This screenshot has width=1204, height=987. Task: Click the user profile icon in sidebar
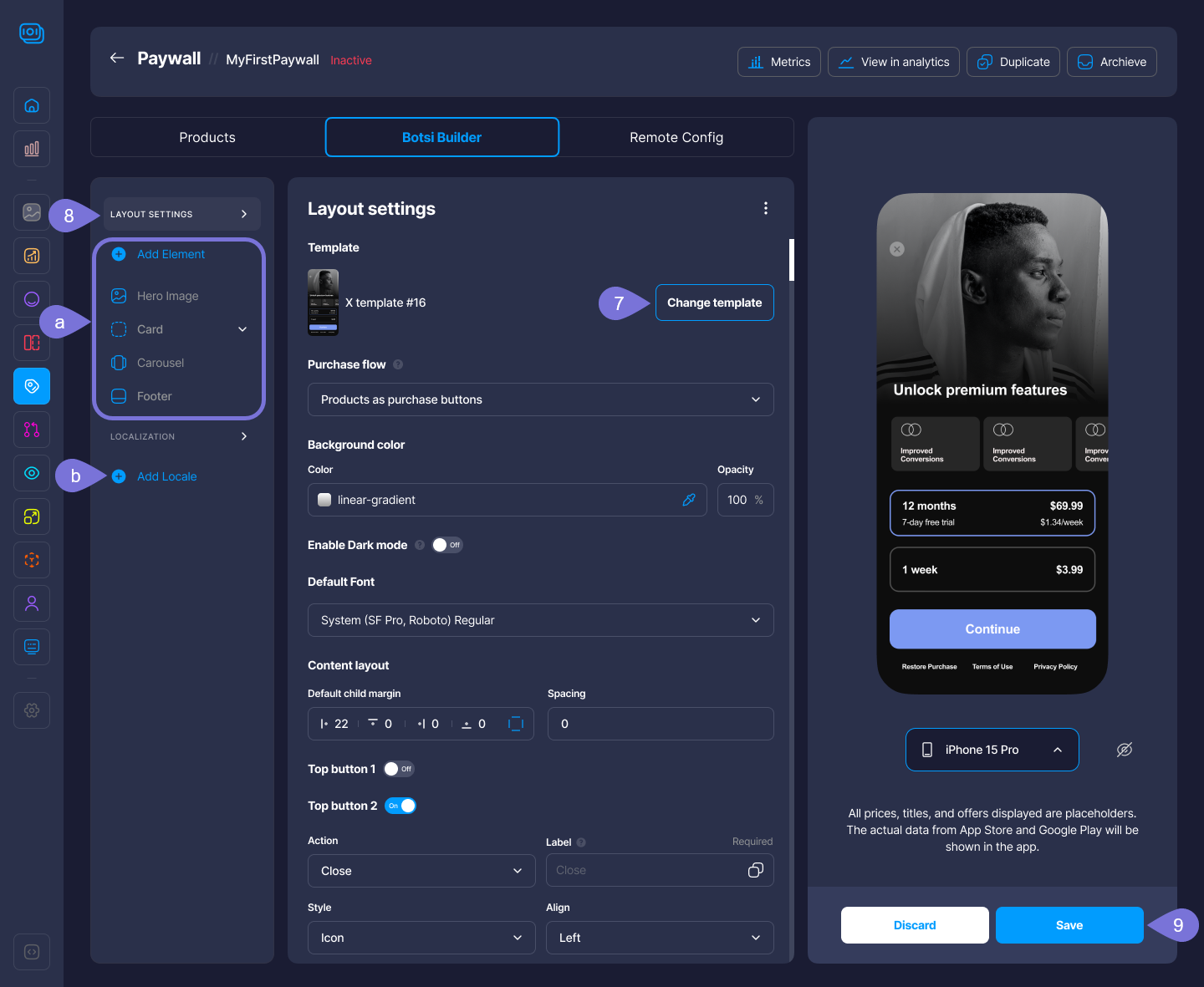click(32, 603)
